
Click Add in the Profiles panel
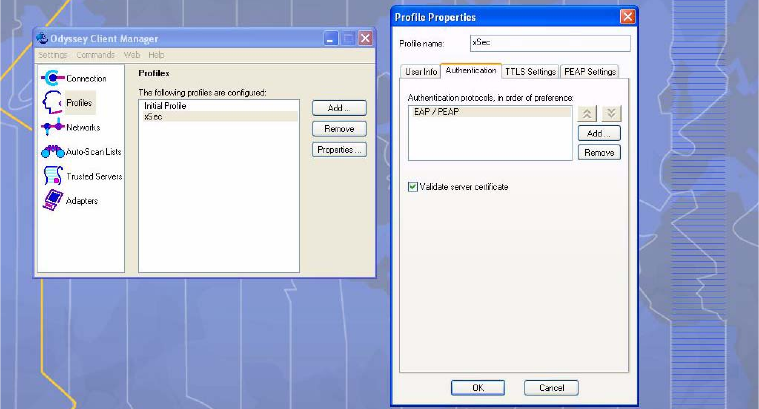[339, 107]
